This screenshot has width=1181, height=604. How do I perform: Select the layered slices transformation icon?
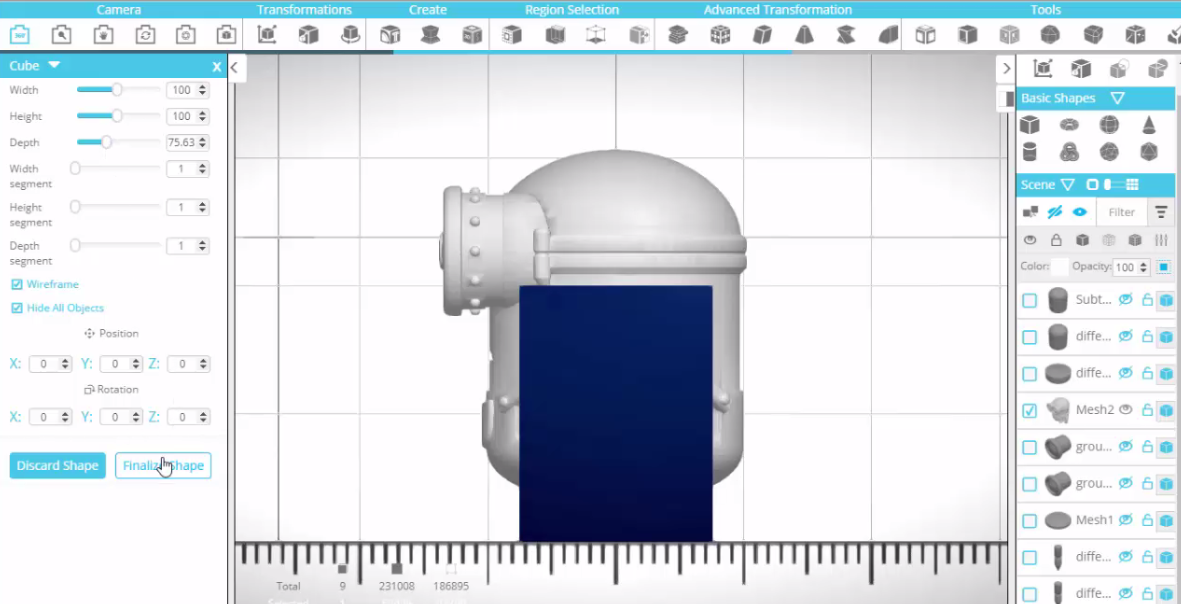click(x=678, y=35)
